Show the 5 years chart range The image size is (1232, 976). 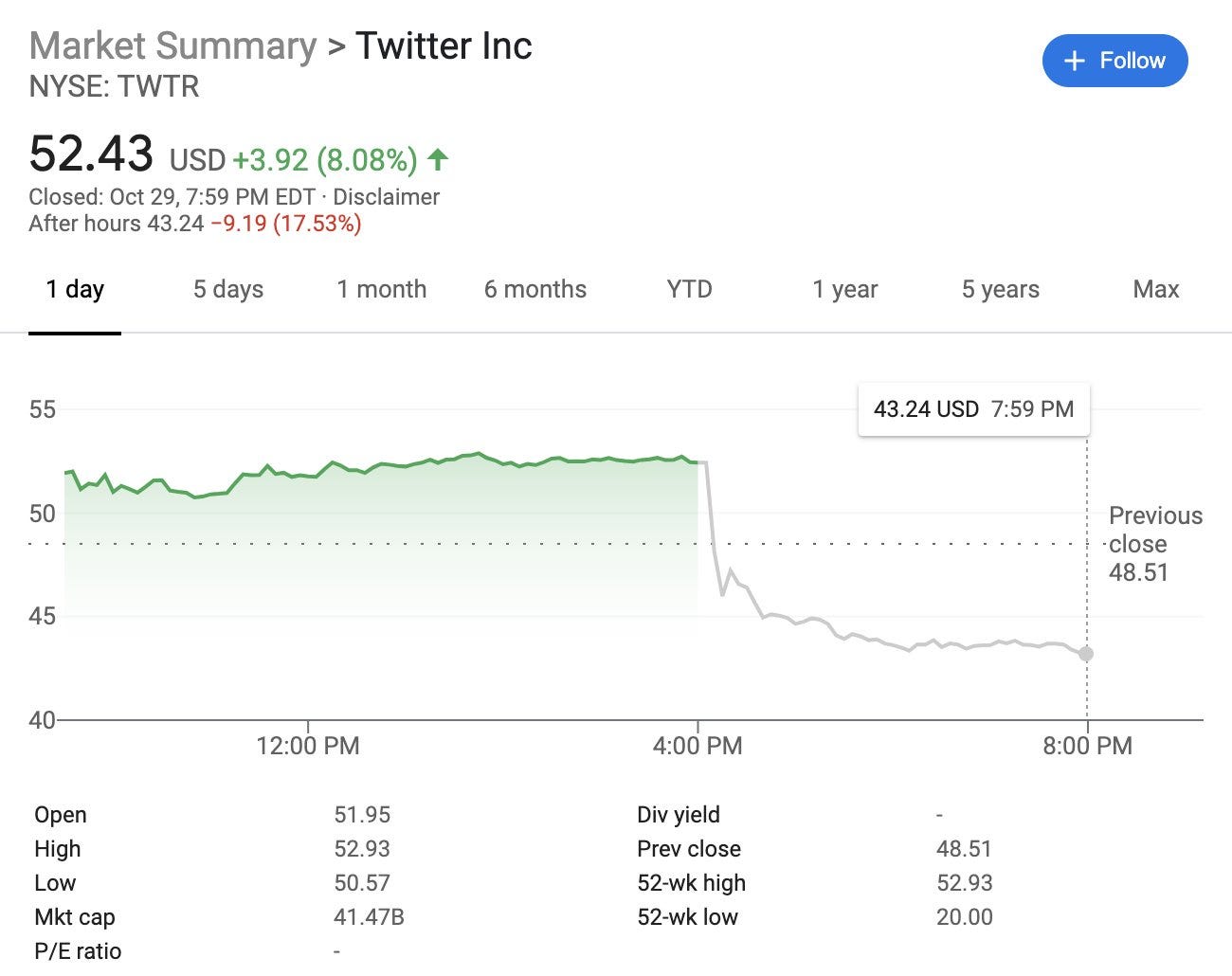click(x=1001, y=289)
